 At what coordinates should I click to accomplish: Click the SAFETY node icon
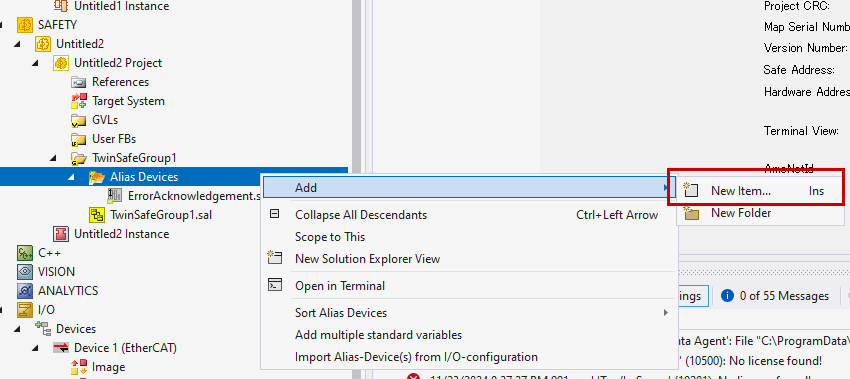pos(25,25)
